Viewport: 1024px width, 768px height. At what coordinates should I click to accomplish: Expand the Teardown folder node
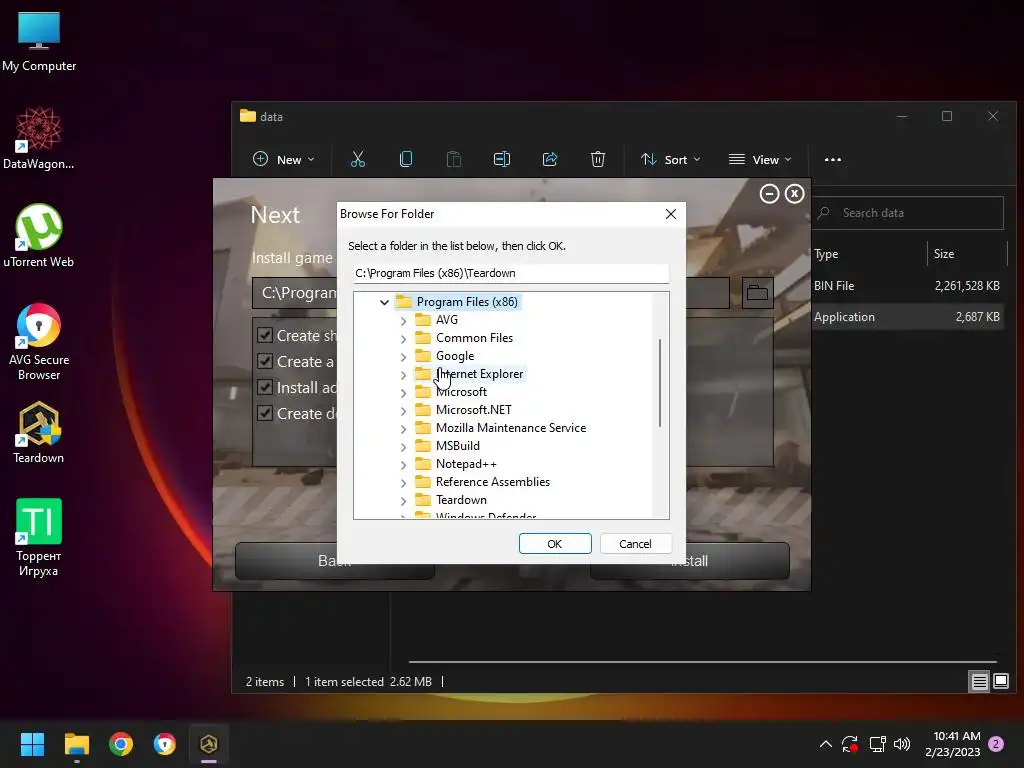pos(403,501)
